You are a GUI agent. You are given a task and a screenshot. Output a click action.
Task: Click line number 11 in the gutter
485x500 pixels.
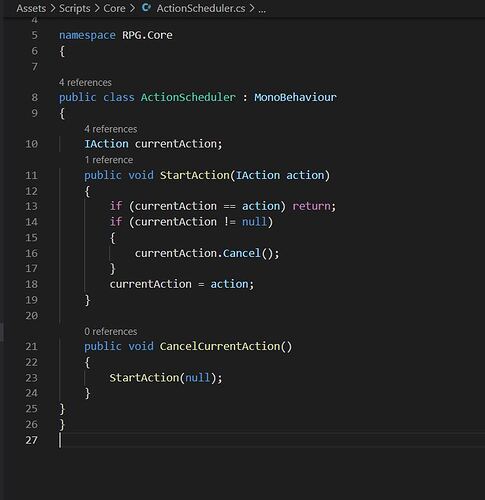[x=31, y=175]
